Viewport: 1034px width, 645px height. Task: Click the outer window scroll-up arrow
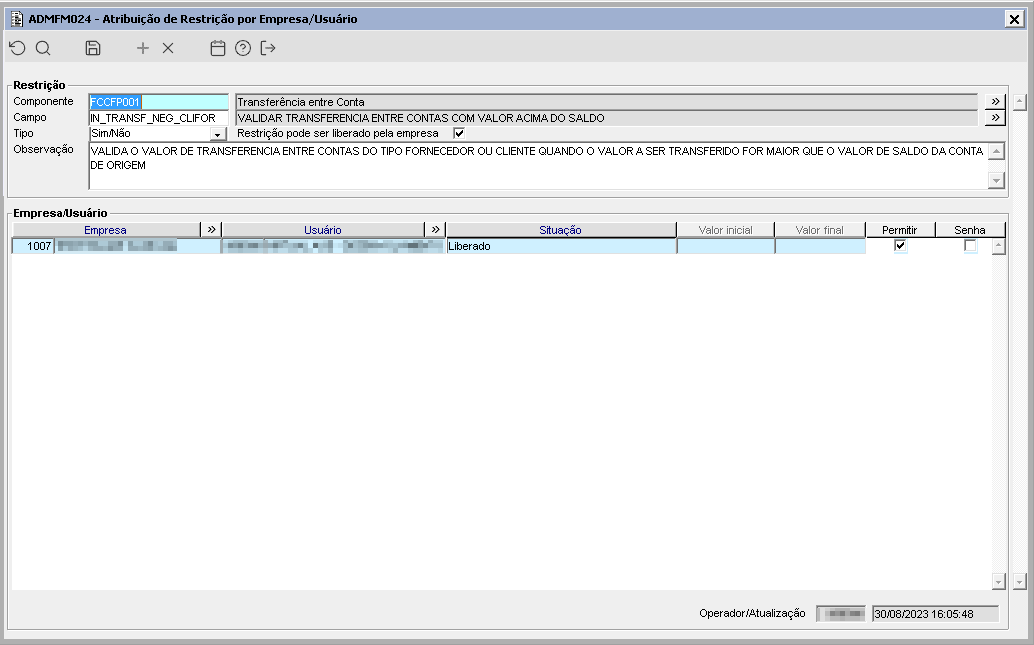pyautogui.click(x=1019, y=102)
